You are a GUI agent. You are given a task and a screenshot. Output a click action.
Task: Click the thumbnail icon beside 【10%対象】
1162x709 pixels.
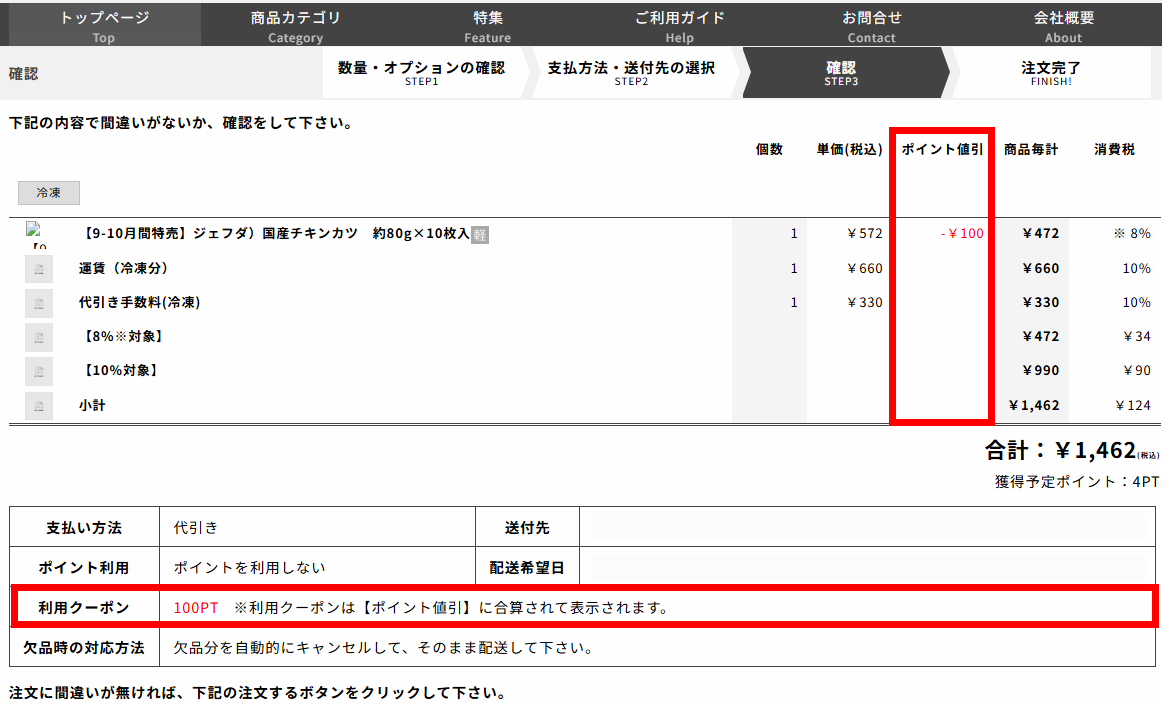[39, 371]
